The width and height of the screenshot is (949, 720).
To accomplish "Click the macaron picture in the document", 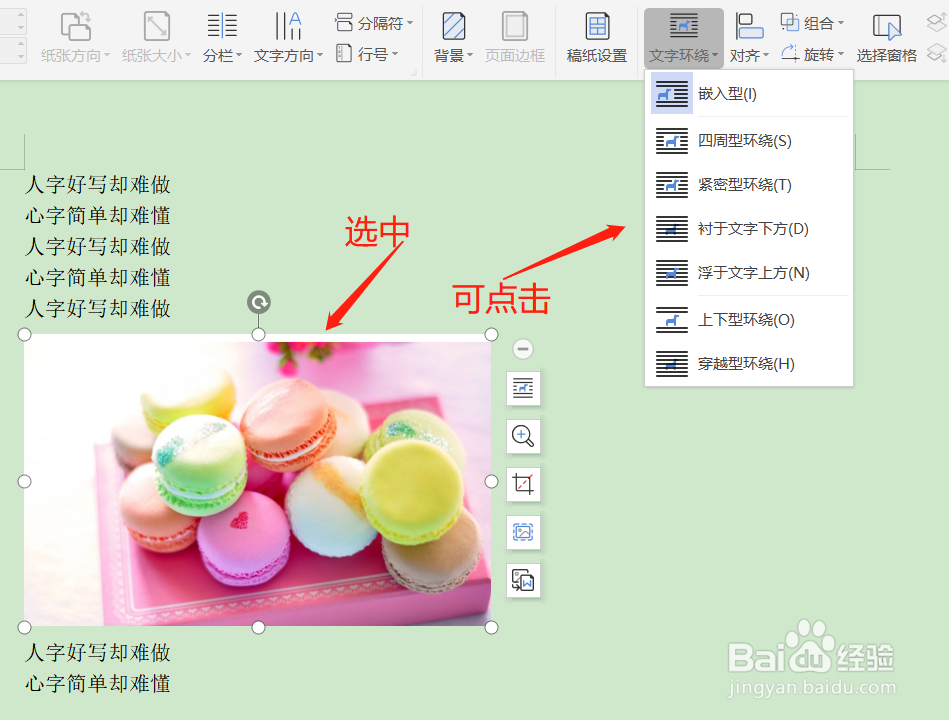I will 258,480.
